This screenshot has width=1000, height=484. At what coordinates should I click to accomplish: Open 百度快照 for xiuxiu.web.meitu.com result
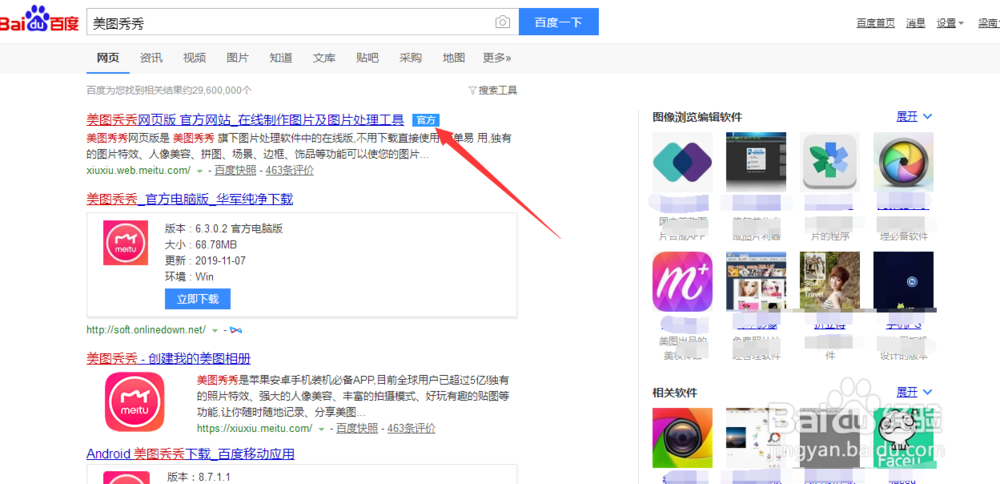point(235,171)
